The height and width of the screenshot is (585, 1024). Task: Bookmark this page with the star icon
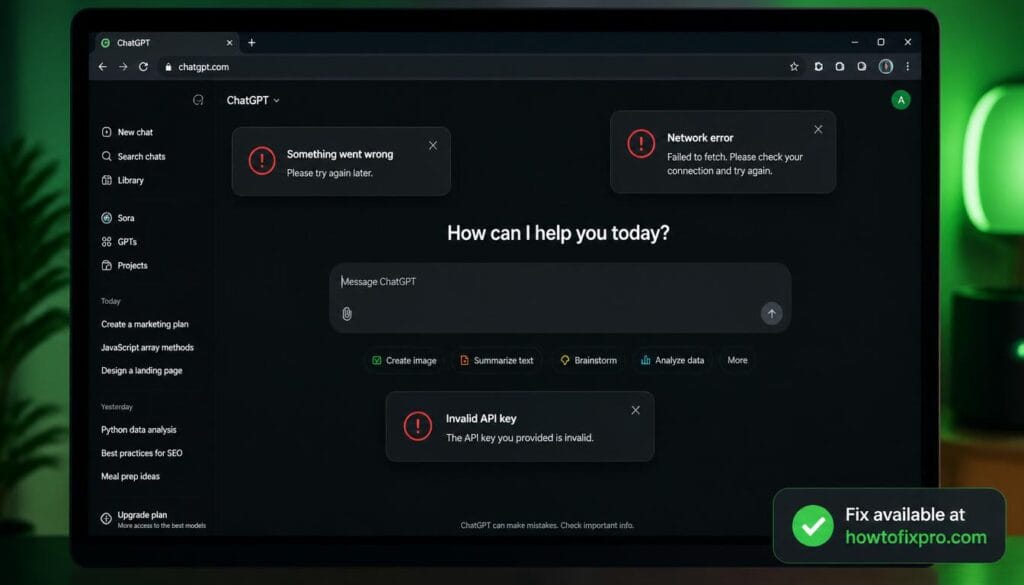(794, 67)
